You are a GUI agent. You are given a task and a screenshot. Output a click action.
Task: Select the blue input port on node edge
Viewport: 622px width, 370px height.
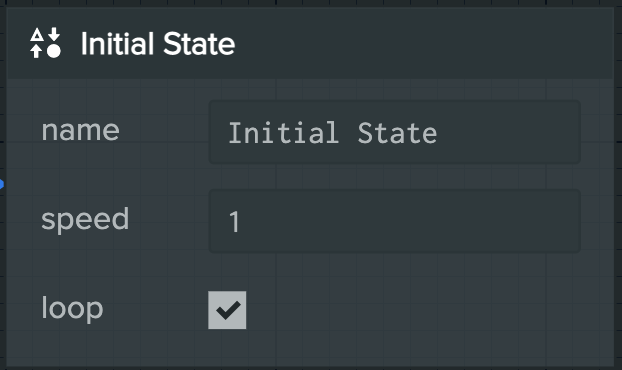2,184
